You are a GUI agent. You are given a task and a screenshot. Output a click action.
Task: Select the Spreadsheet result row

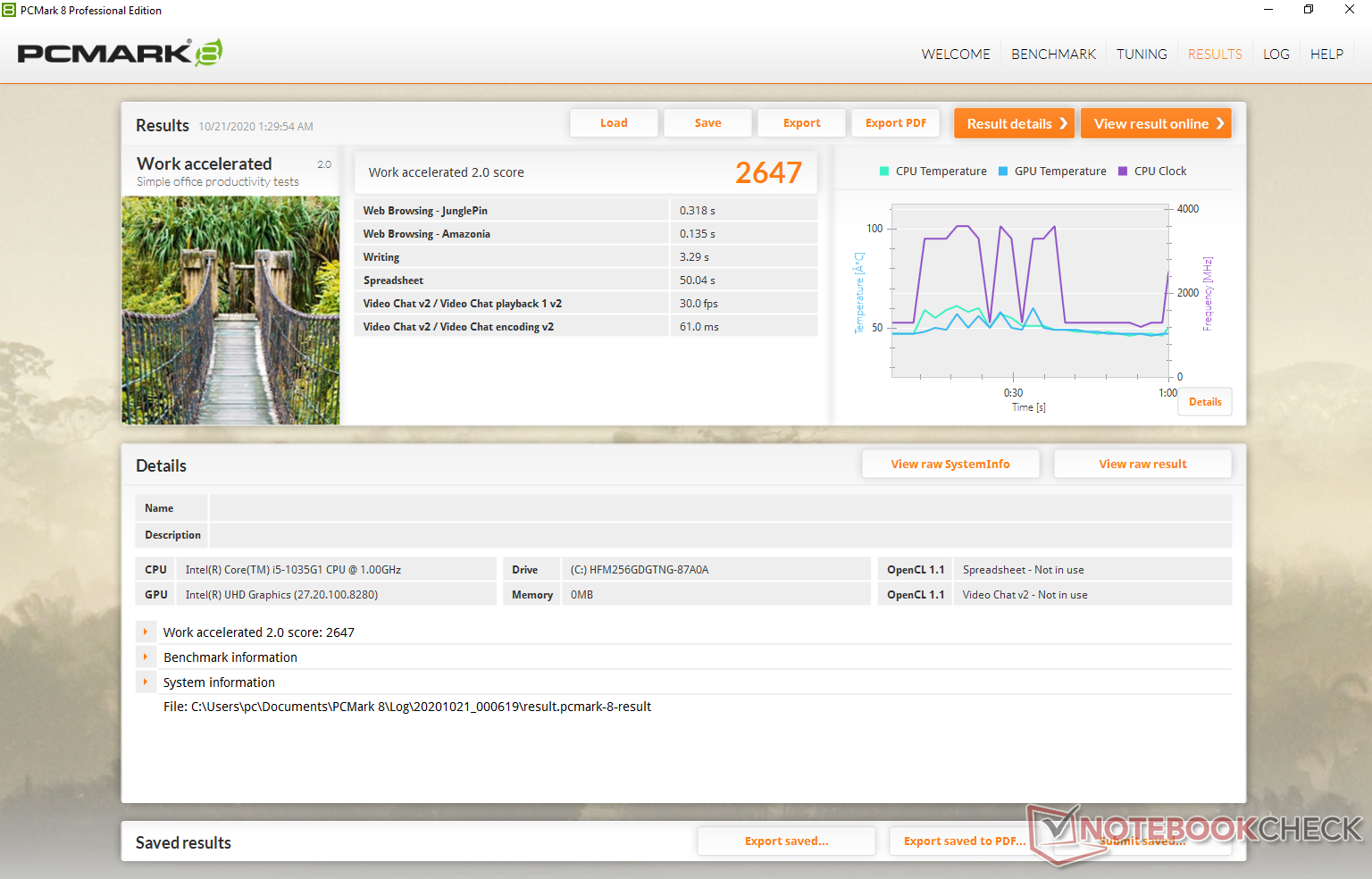pos(586,280)
